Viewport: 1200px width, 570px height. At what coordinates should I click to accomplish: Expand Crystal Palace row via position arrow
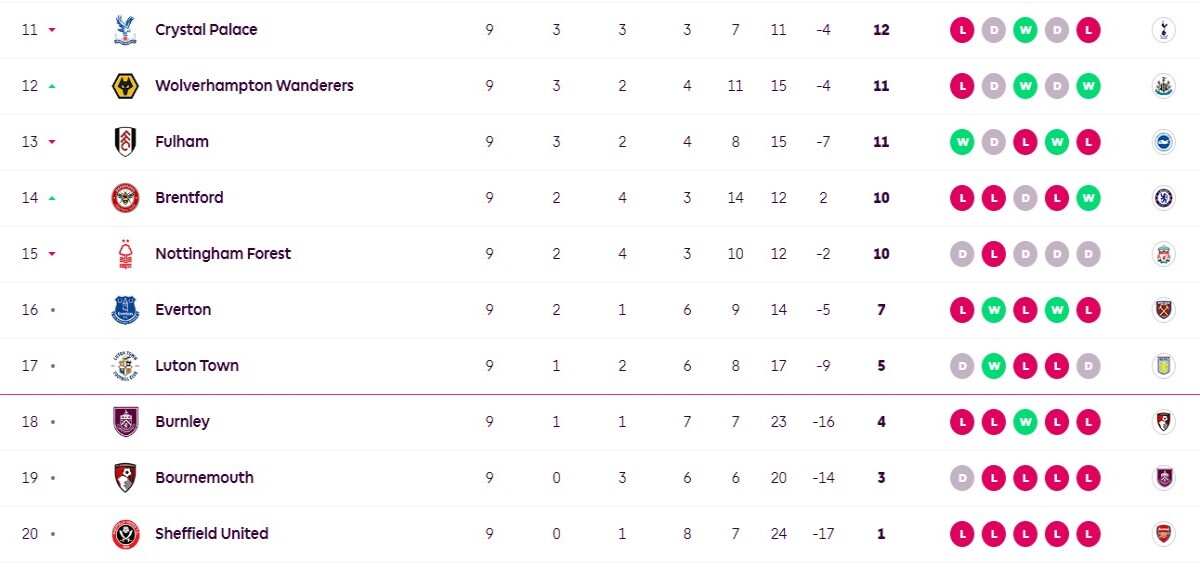[52, 30]
